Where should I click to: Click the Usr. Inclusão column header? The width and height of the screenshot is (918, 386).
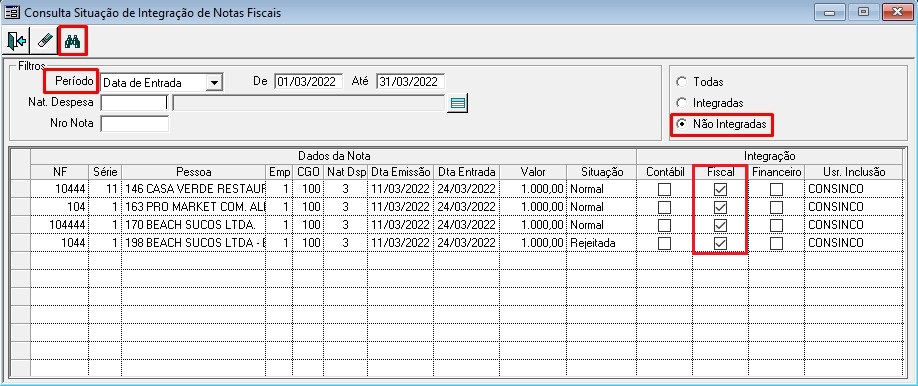click(x=854, y=172)
